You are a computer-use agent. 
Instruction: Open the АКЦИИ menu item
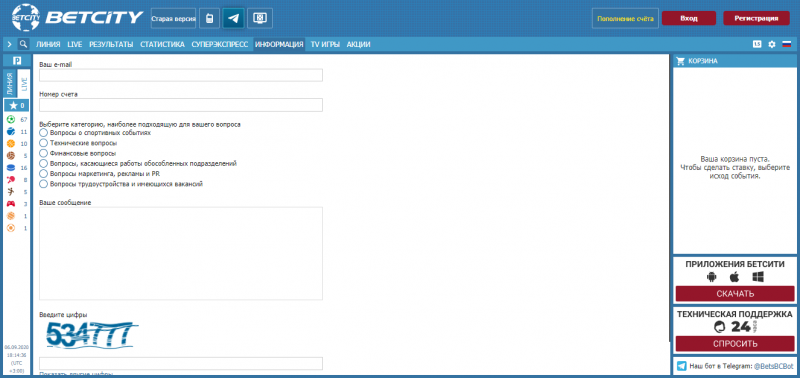click(x=359, y=44)
